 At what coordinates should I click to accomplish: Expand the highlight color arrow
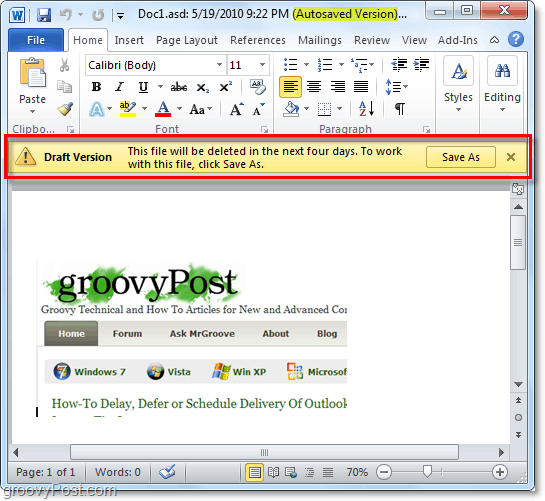[144, 109]
